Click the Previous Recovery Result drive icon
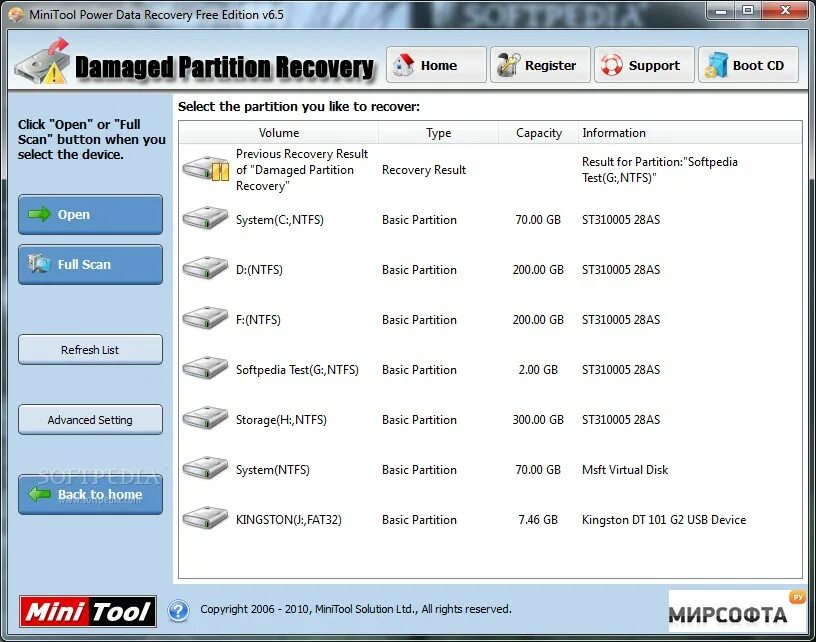This screenshot has height=642, width=816. click(206, 169)
